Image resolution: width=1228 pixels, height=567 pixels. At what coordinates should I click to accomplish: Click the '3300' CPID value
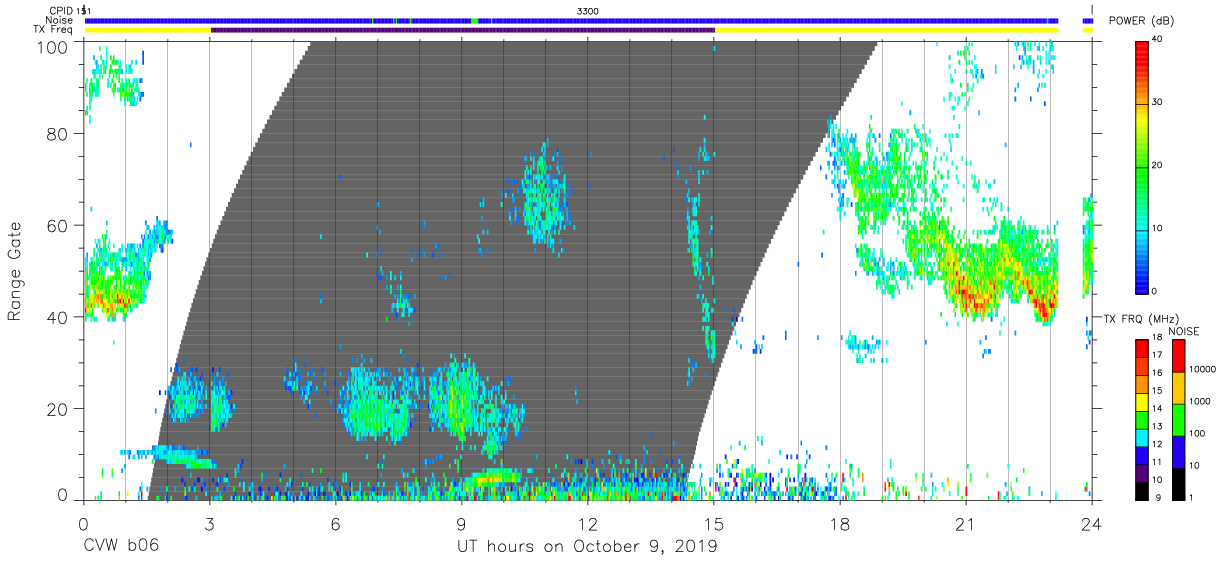coord(588,10)
